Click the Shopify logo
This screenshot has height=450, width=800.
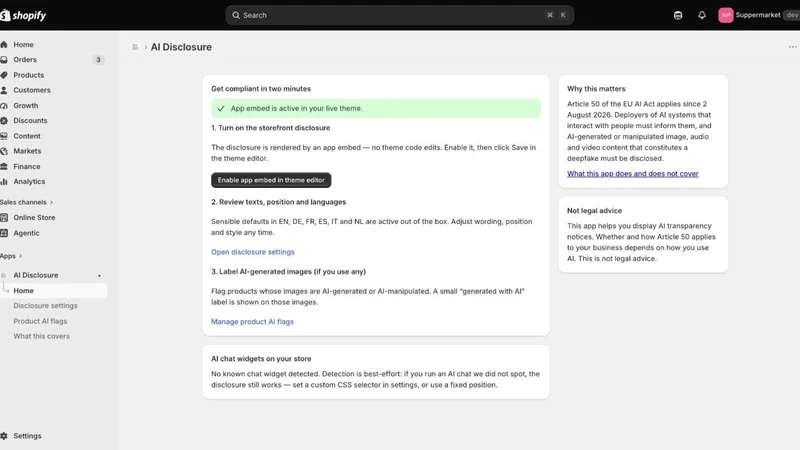point(23,15)
